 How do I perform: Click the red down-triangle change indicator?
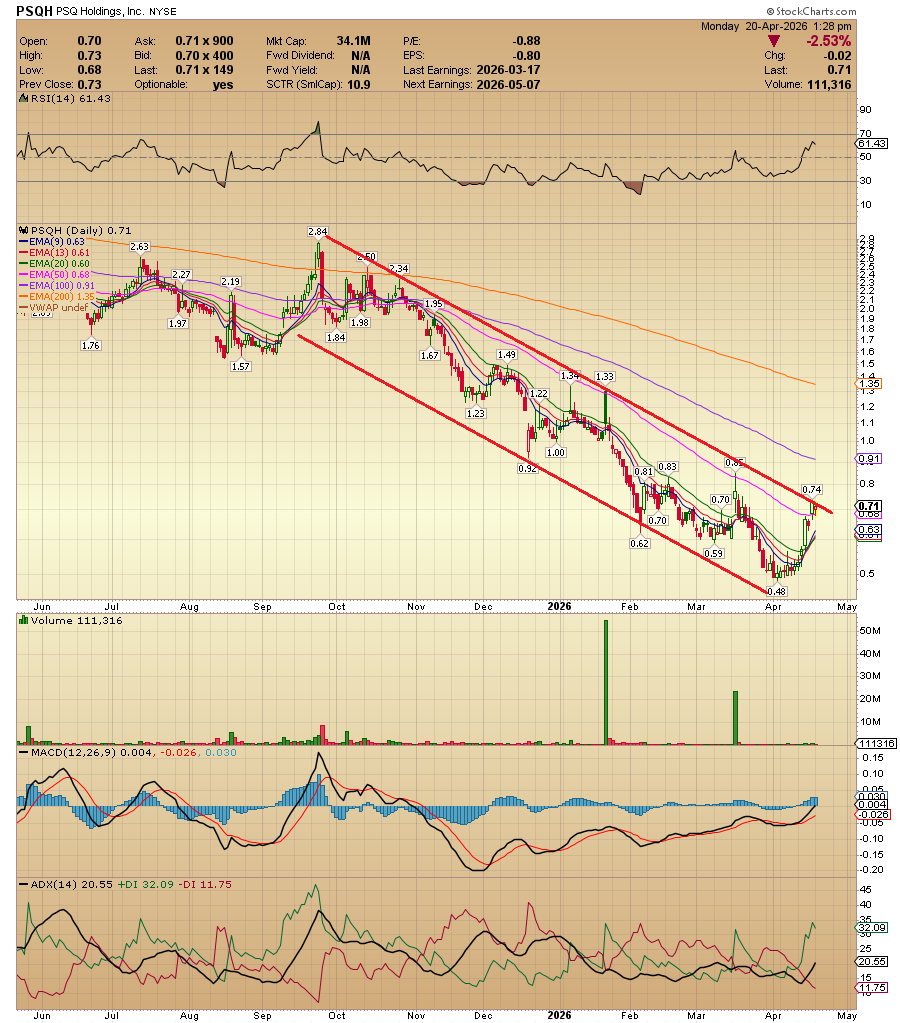click(773, 41)
